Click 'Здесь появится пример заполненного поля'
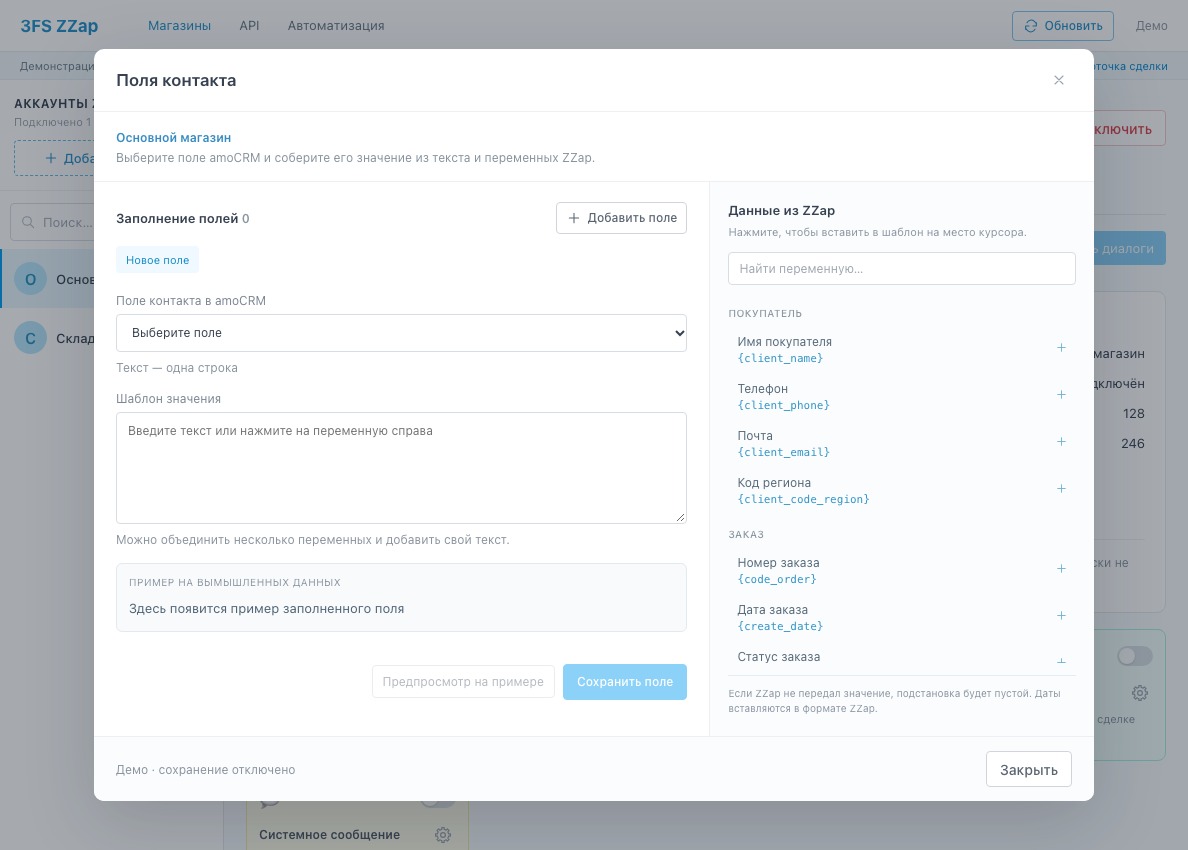This screenshot has height=850, width=1188. (x=267, y=609)
